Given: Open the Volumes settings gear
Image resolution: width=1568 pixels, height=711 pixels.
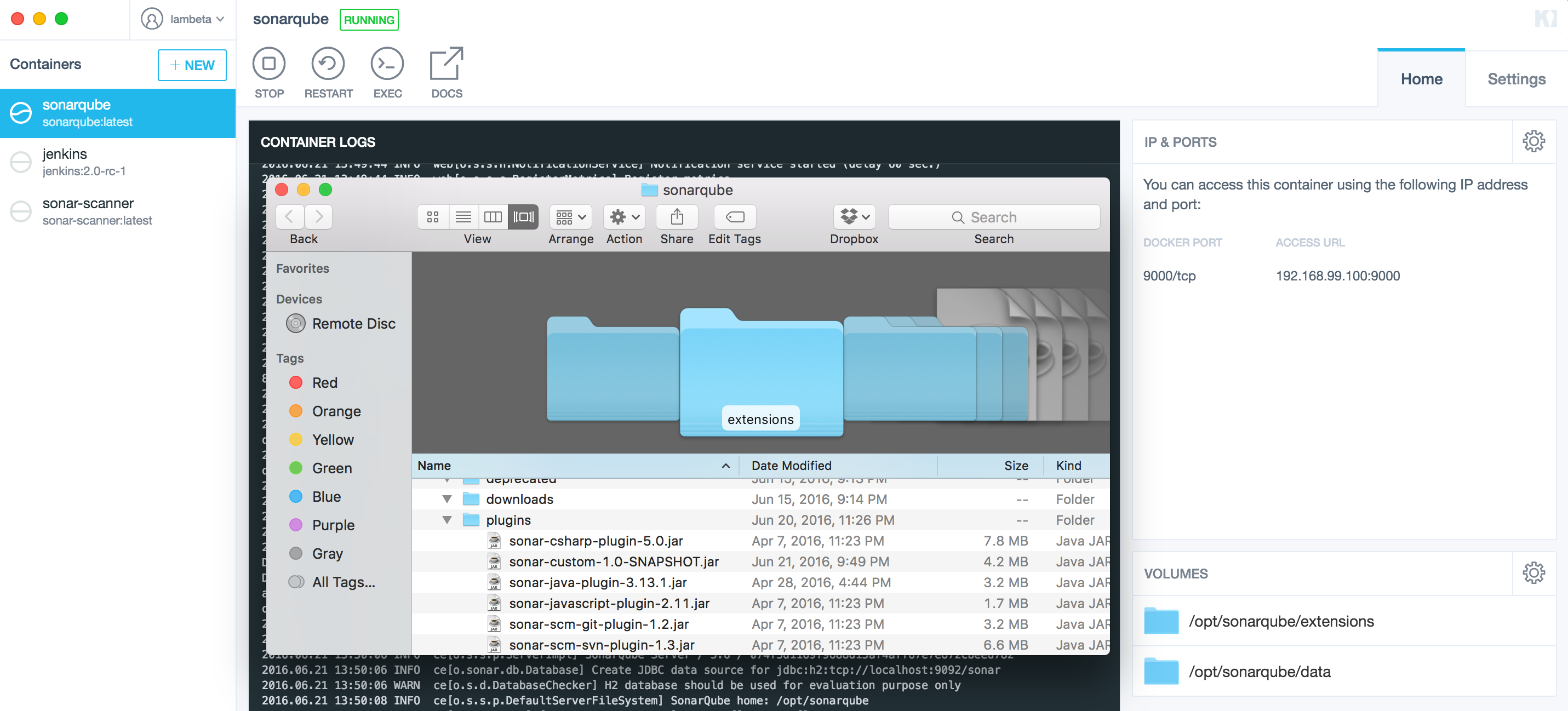Looking at the screenshot, I should (x=1535, y=572).
